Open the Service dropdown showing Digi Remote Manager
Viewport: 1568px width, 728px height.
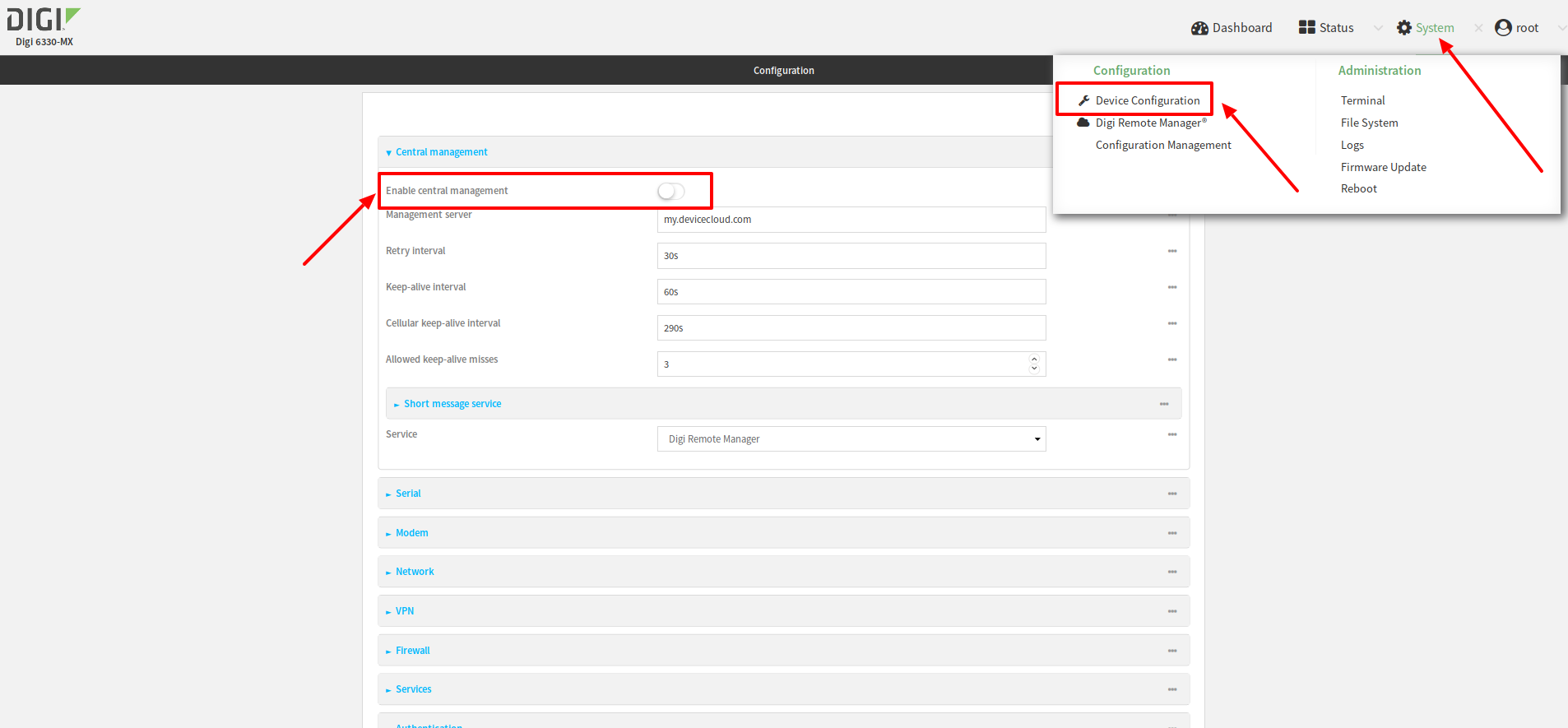[x=851, y=439]
